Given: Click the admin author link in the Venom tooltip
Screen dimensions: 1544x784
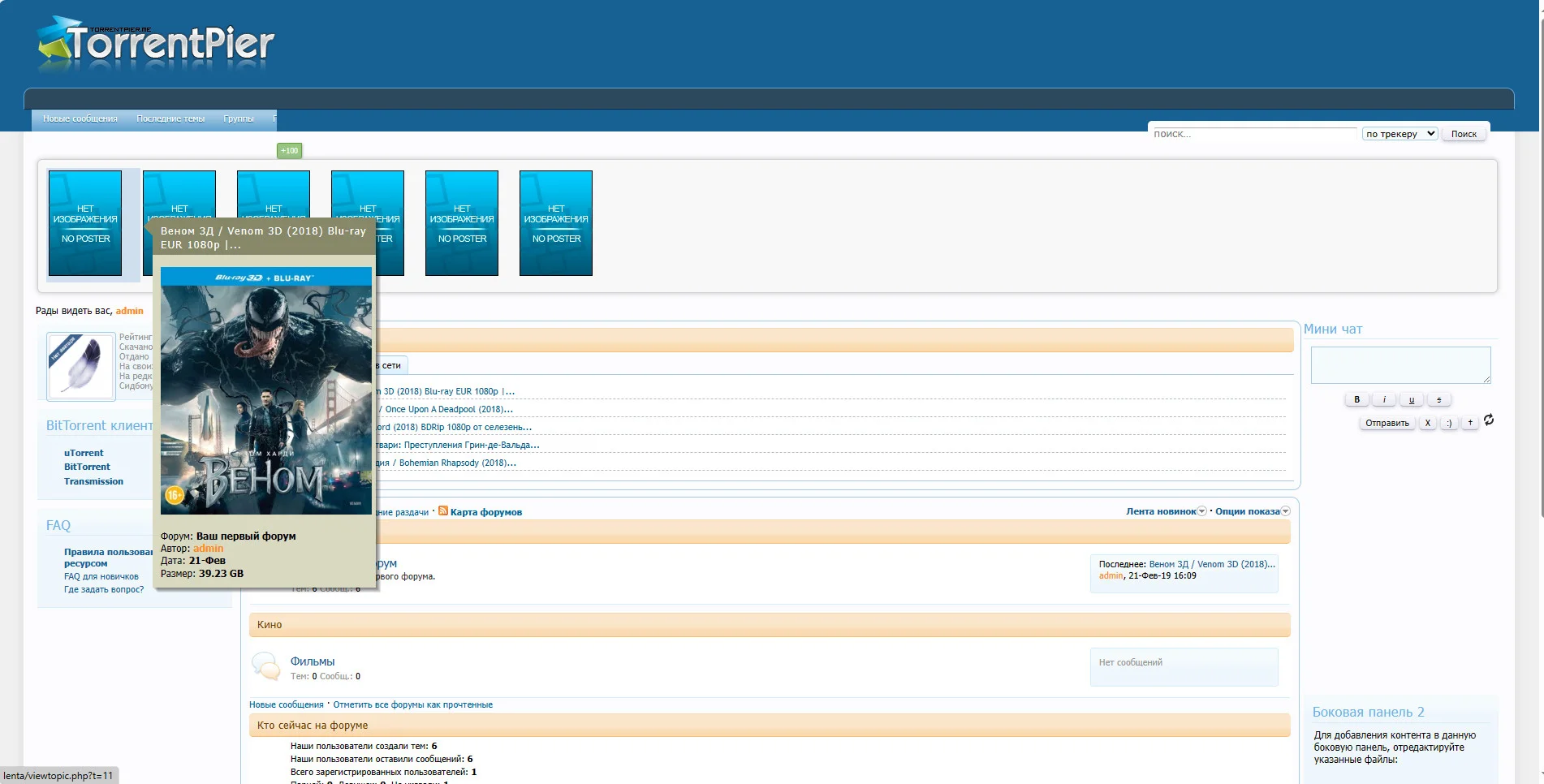Looking at the screenshot, I should pyautogui.click(x=208, y=549).
